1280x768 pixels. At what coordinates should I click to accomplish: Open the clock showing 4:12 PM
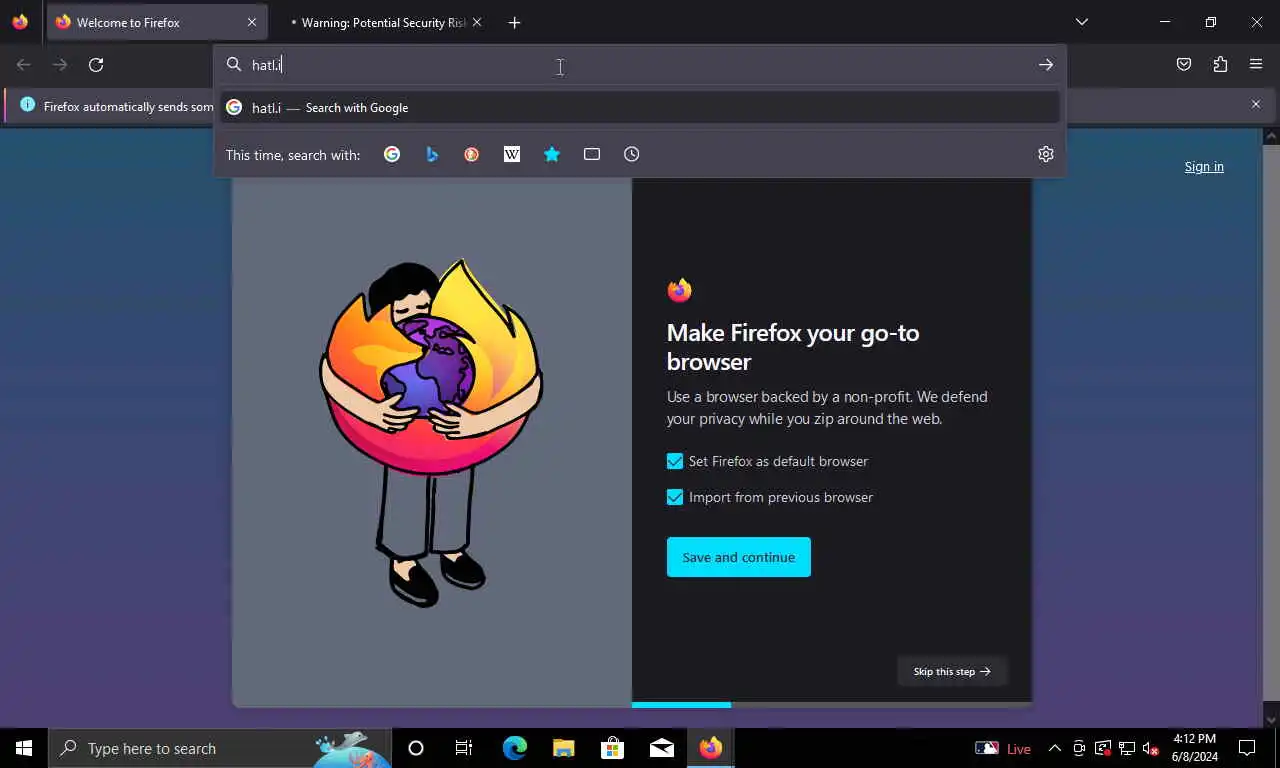[1195, 748]
